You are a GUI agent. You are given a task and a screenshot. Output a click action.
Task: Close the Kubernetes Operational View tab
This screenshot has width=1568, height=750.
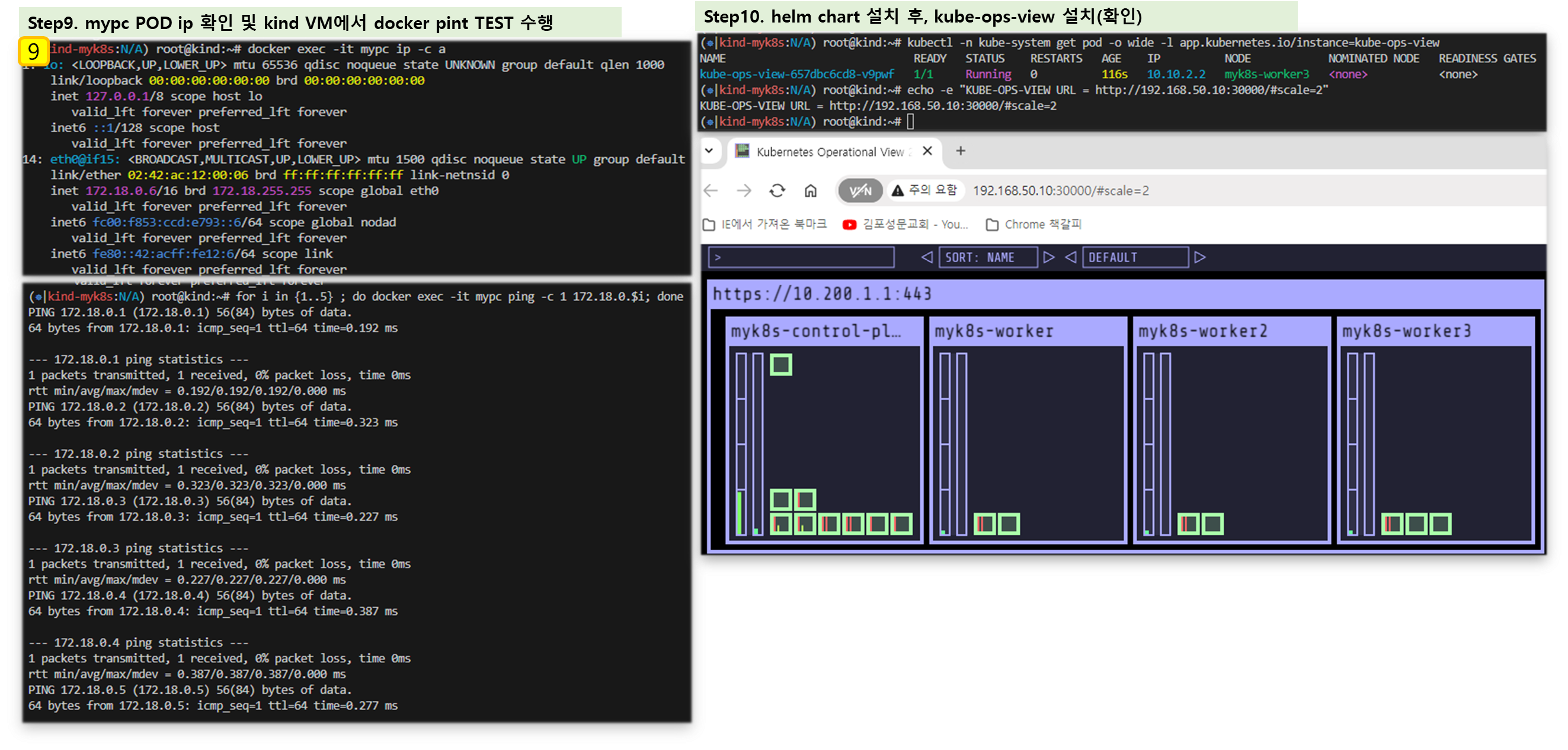[927, 151]
